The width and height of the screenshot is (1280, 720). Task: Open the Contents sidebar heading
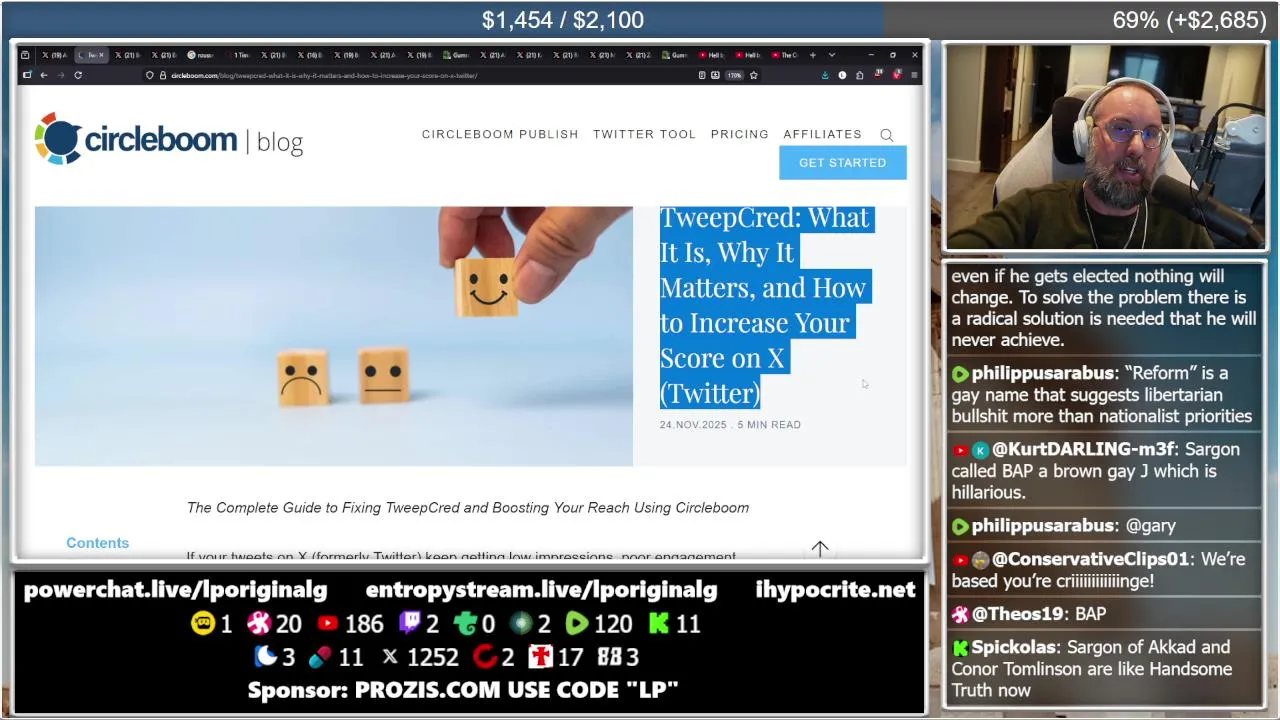[x=98, y=543]
